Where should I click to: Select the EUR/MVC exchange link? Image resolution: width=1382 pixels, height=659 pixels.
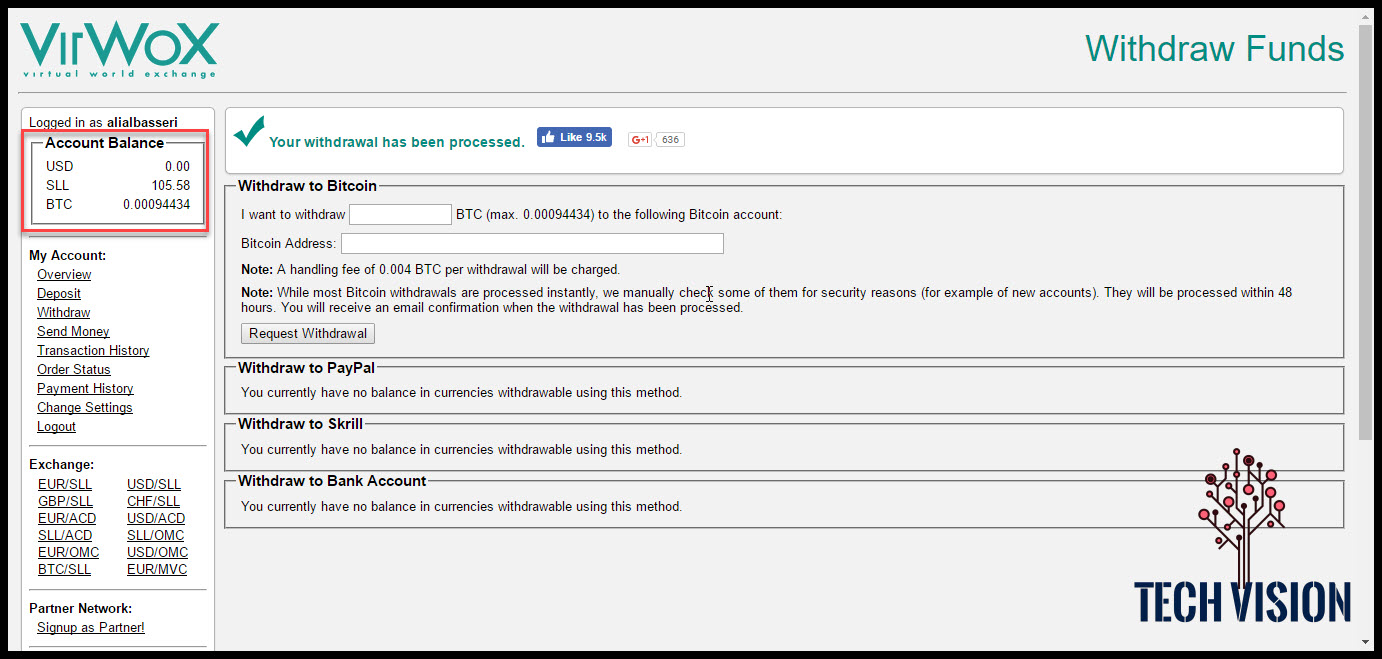pyautogui.click(x=157, y=569)
